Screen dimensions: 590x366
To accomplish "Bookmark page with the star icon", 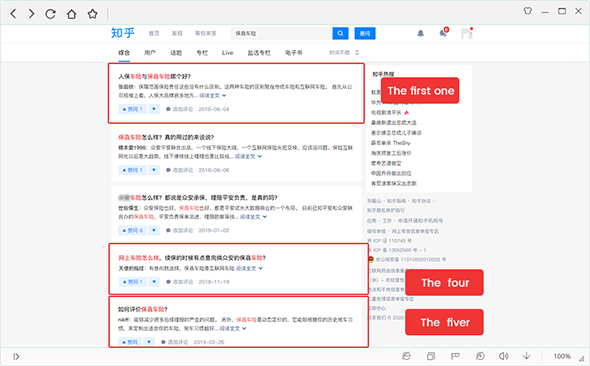I will coord(93,14).
